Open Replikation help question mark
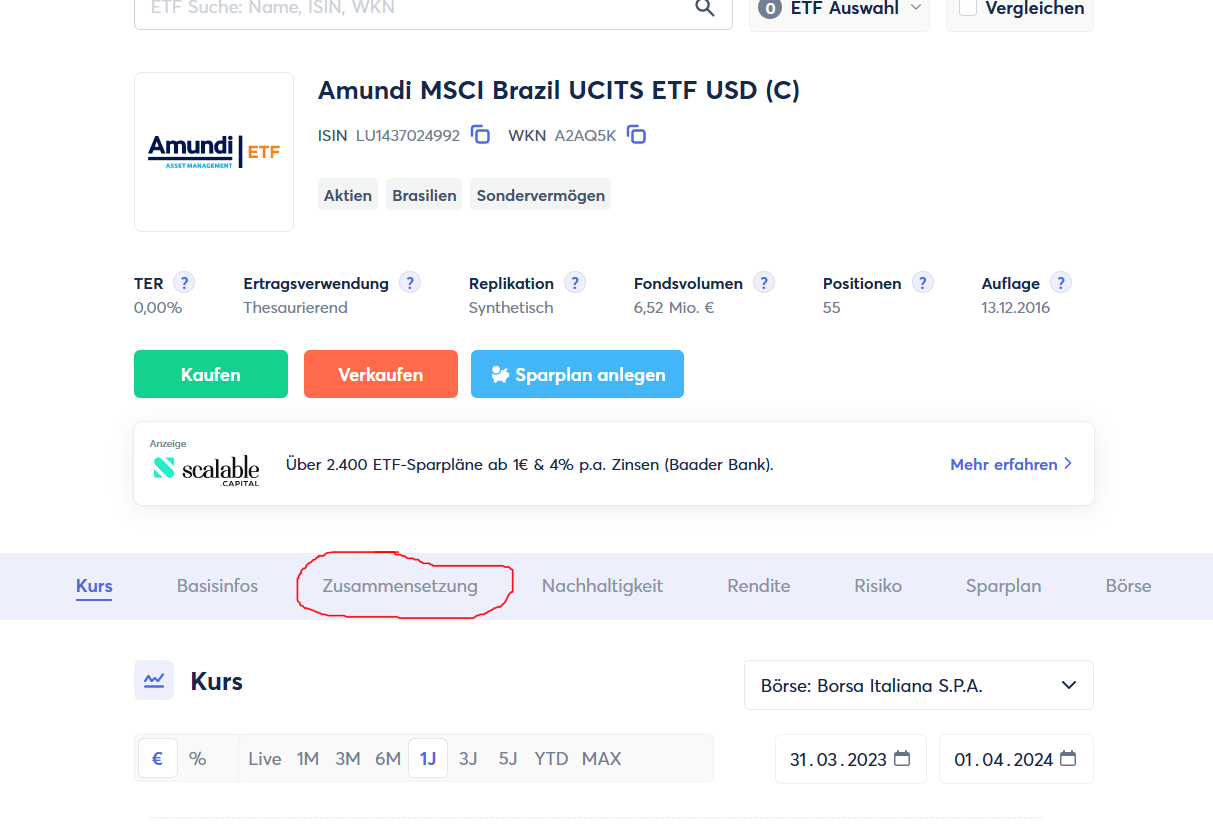This screenshot has width=1213, height=828. 575,283
